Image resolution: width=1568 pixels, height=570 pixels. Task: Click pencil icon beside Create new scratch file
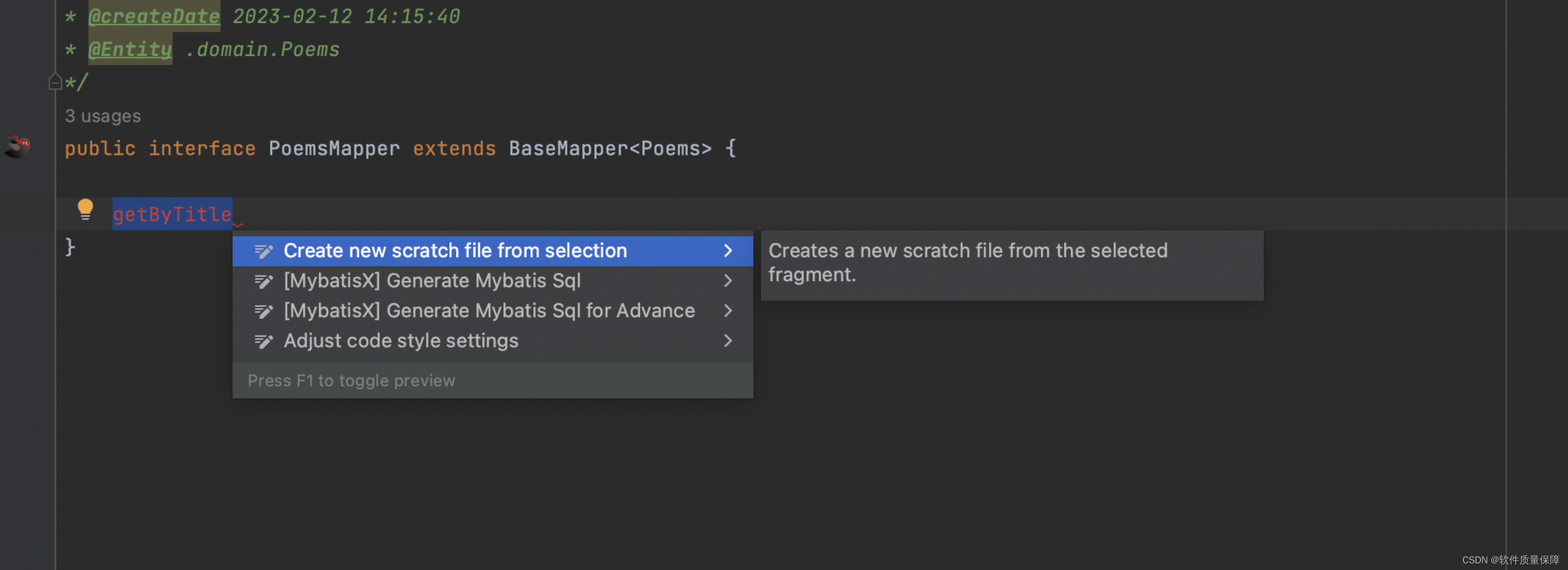264,251
